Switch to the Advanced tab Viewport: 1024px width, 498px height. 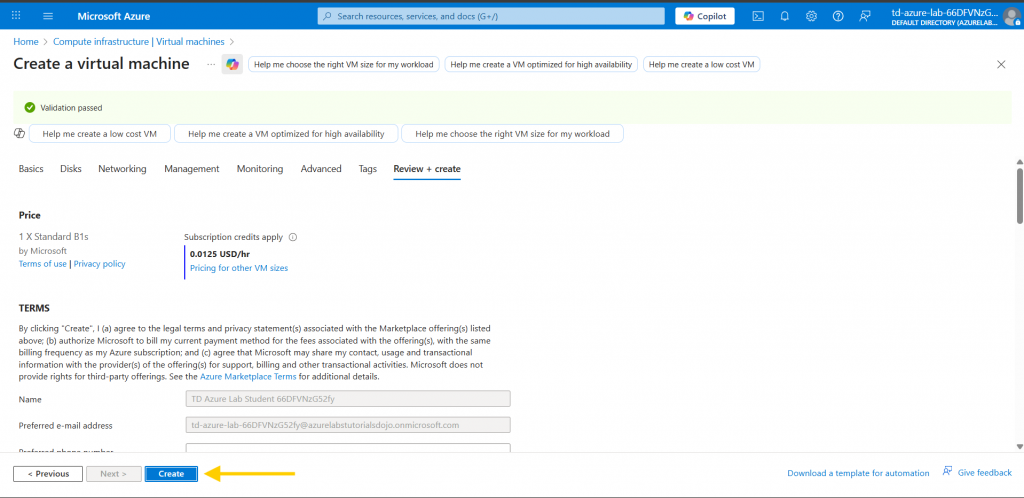click(321, 168)
